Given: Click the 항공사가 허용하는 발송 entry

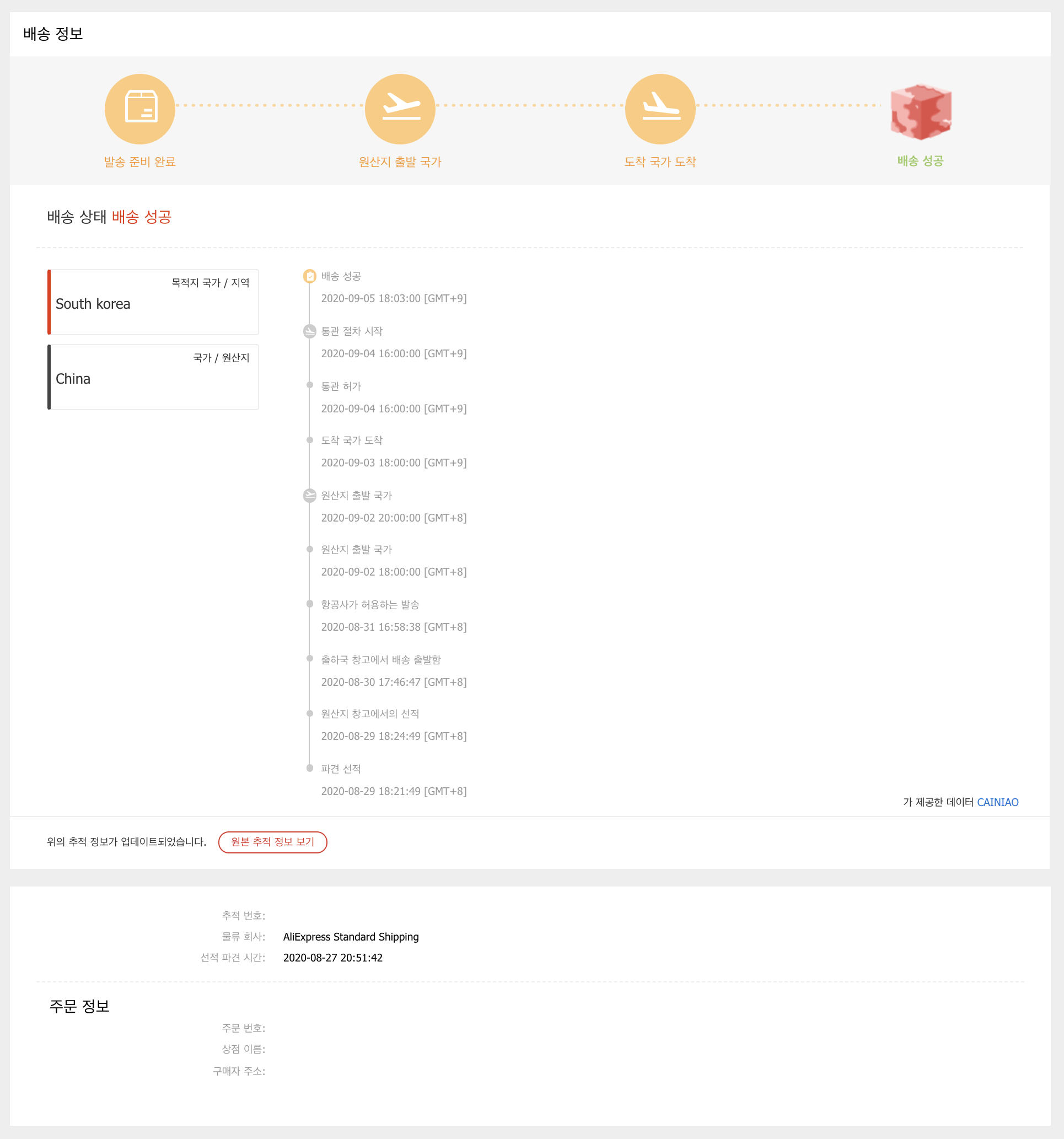Looking at the screenshot, I should 370,604.
